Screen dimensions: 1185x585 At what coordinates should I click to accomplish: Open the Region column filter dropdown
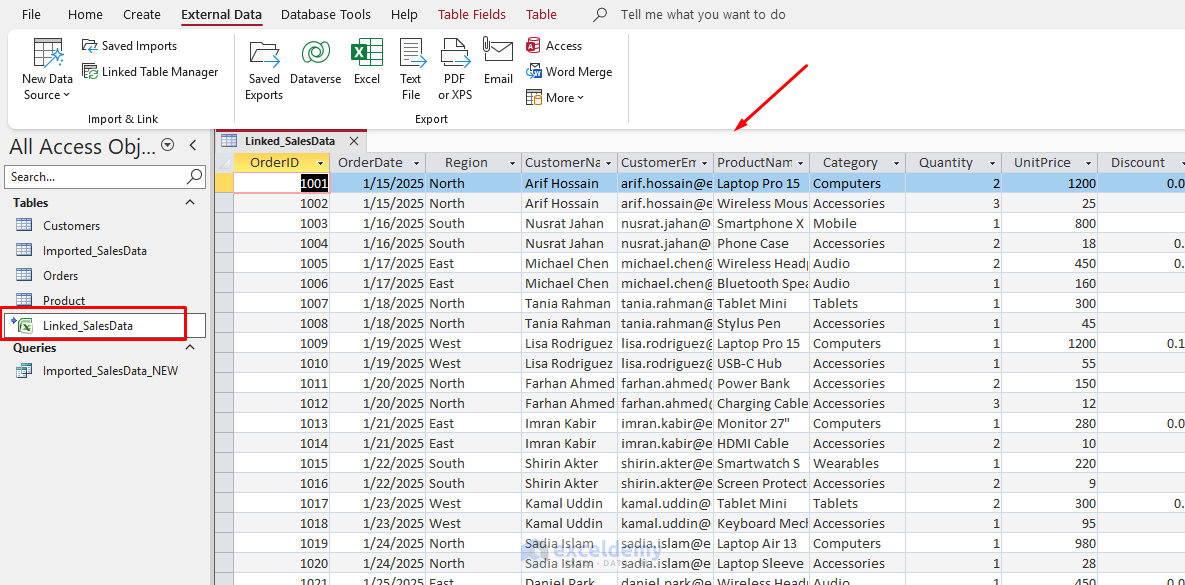(512, 162)
